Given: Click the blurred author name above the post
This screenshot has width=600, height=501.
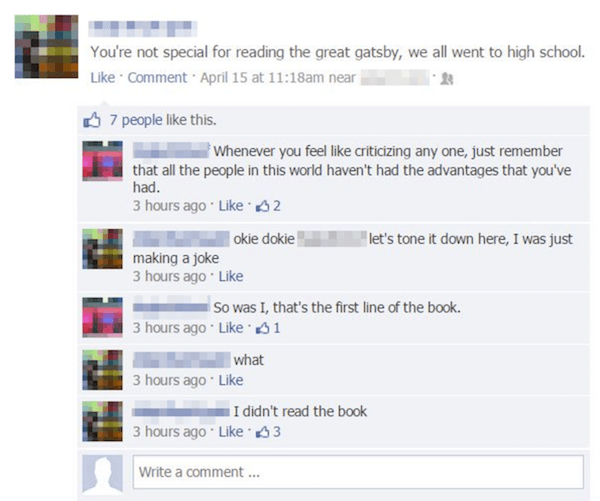Looking at the screenshot, I should tap(143, 29).
